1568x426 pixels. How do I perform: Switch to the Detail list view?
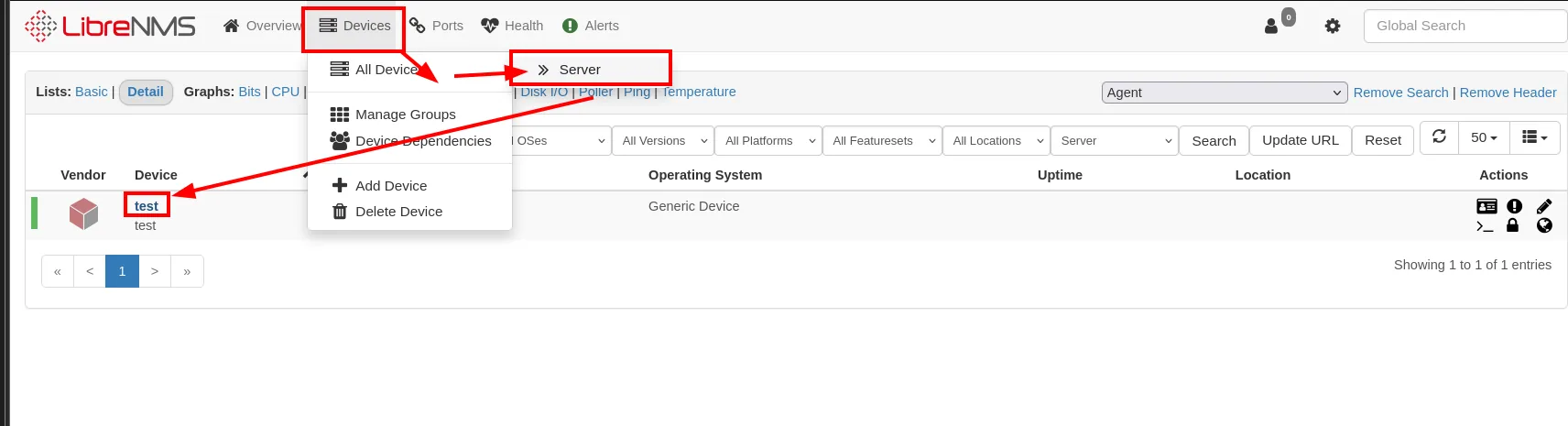146,92
